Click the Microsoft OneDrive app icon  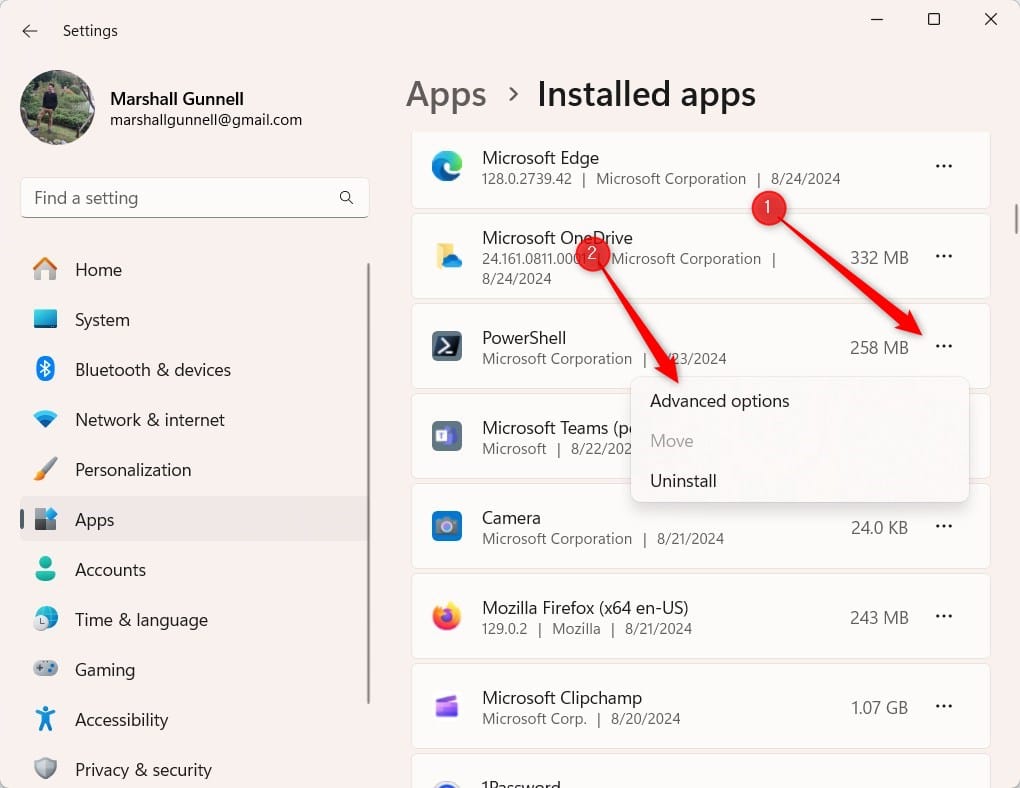(x=448, y=256)
